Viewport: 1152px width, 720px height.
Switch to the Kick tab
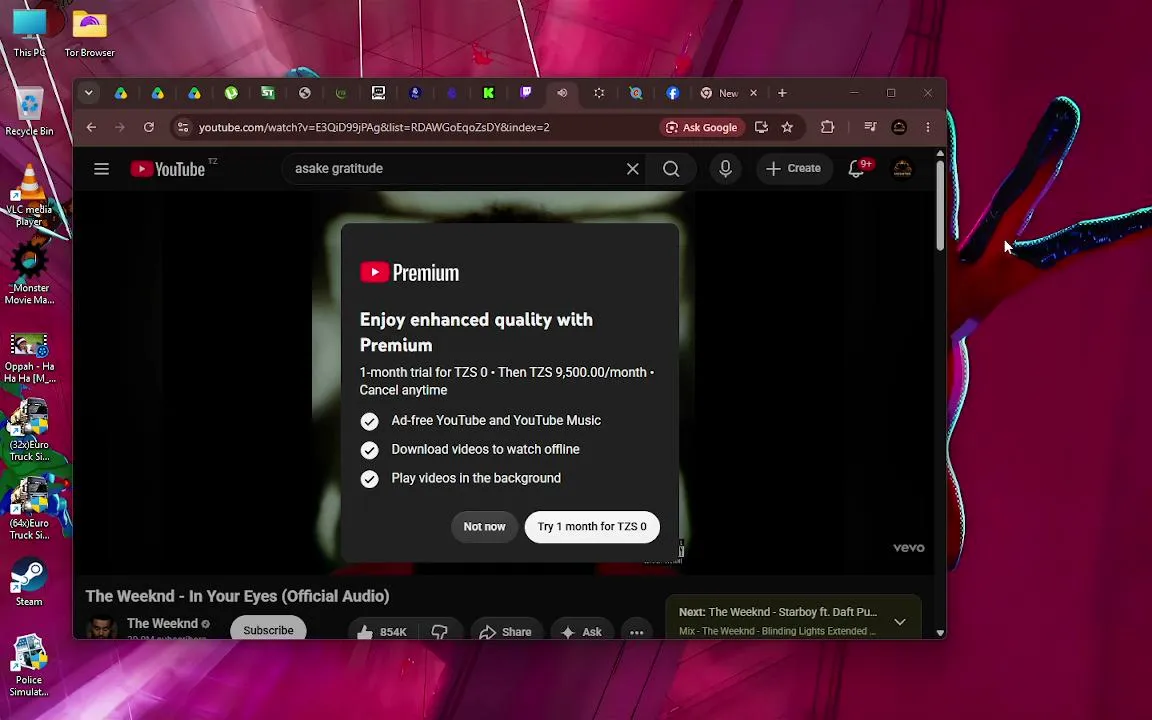click(x=489, y=93)
